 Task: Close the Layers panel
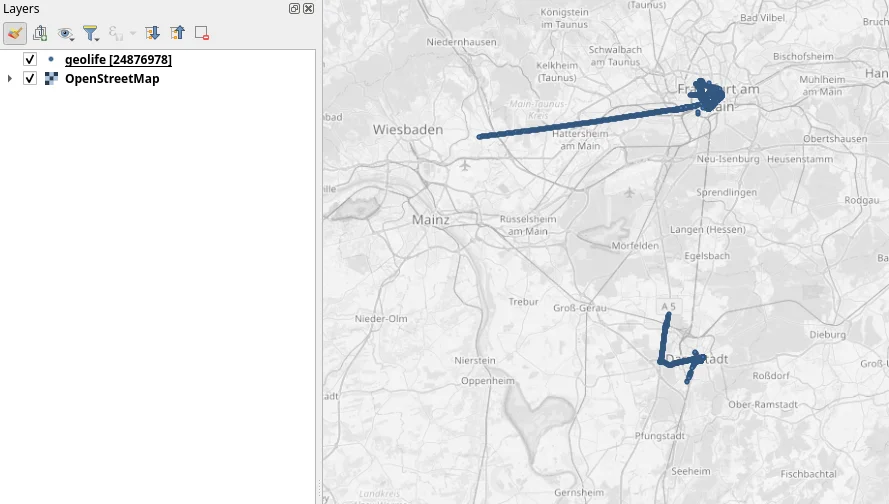308,8
